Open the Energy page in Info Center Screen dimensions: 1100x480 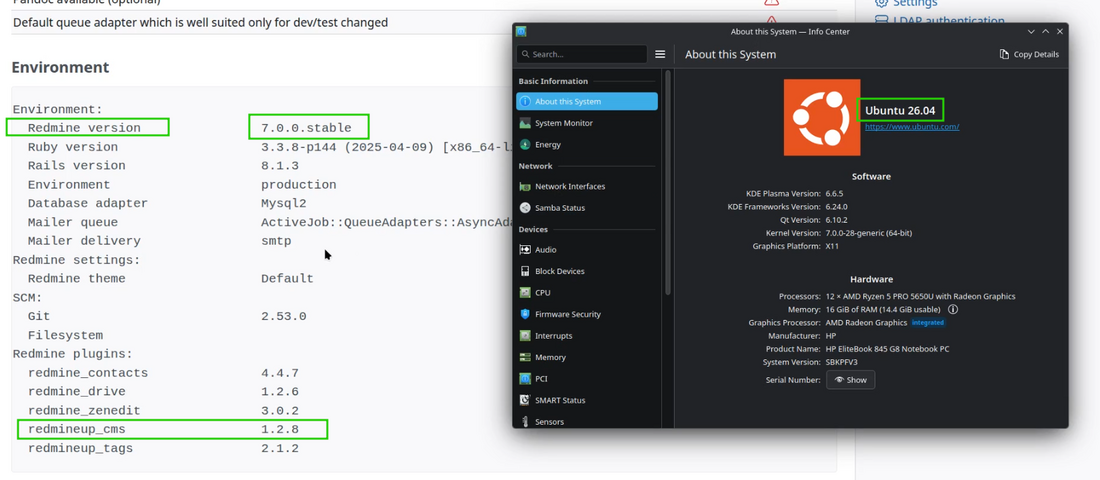(587, 145)
